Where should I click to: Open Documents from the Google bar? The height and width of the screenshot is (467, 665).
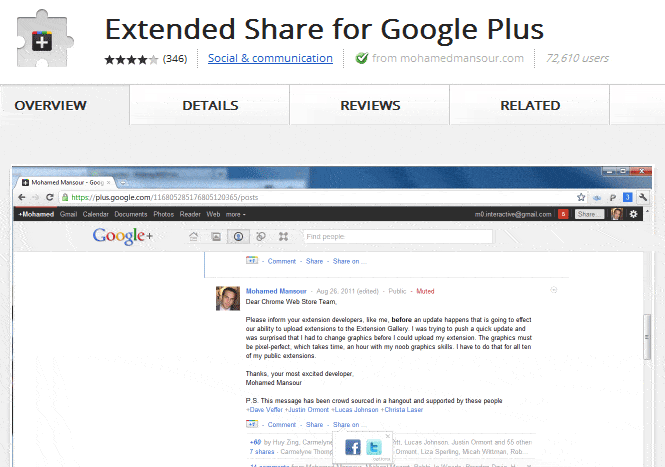(x=131, y=214)
